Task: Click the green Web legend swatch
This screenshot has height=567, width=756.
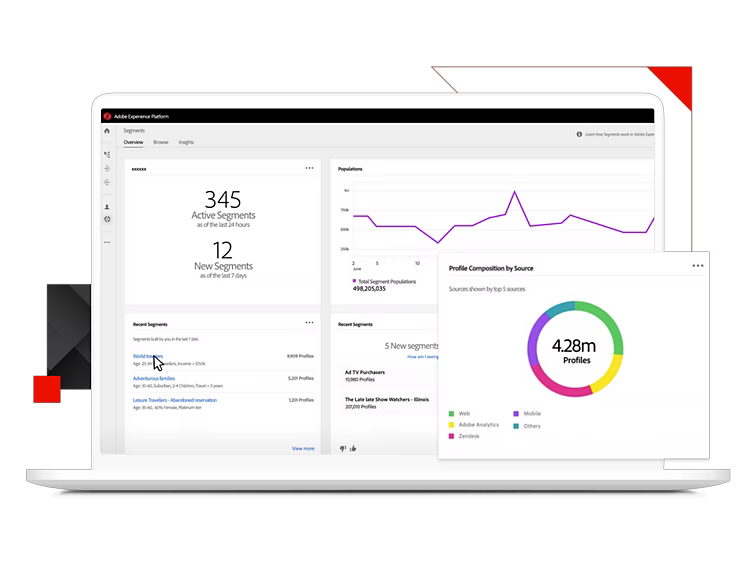Action: [451, 414]
